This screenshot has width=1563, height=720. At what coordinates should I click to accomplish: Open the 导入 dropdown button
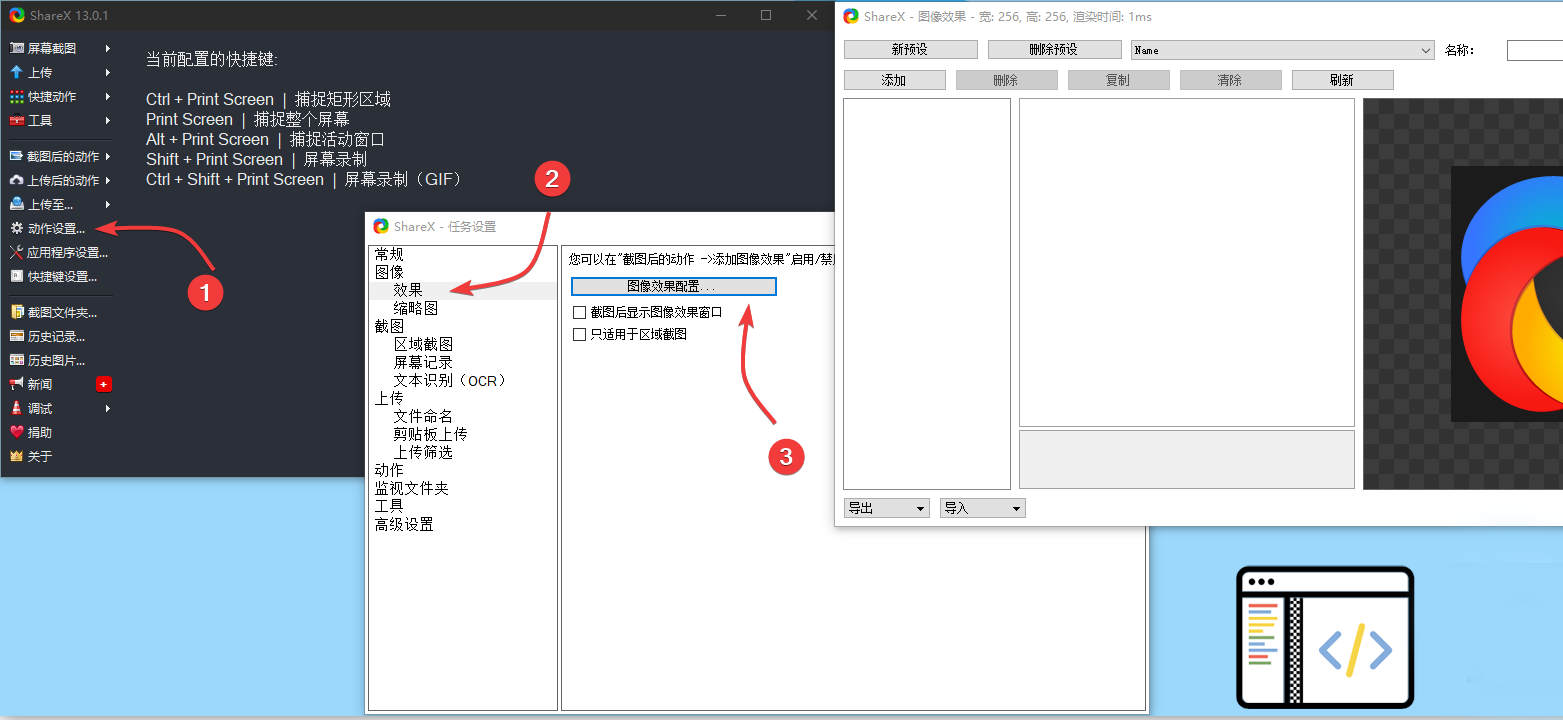pyautogui.click(x=983, y=508)
